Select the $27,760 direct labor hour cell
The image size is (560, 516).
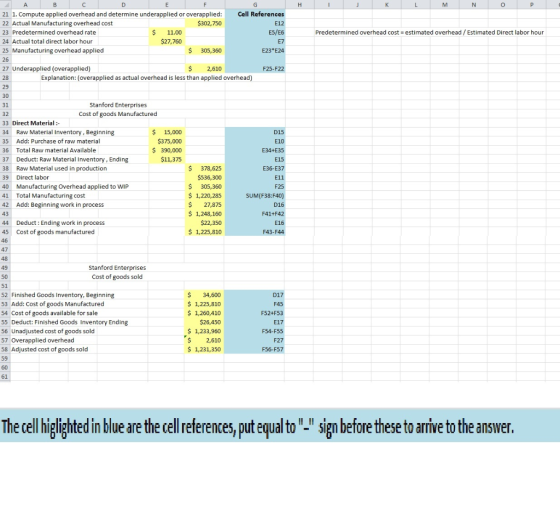[x=167, y=41]
